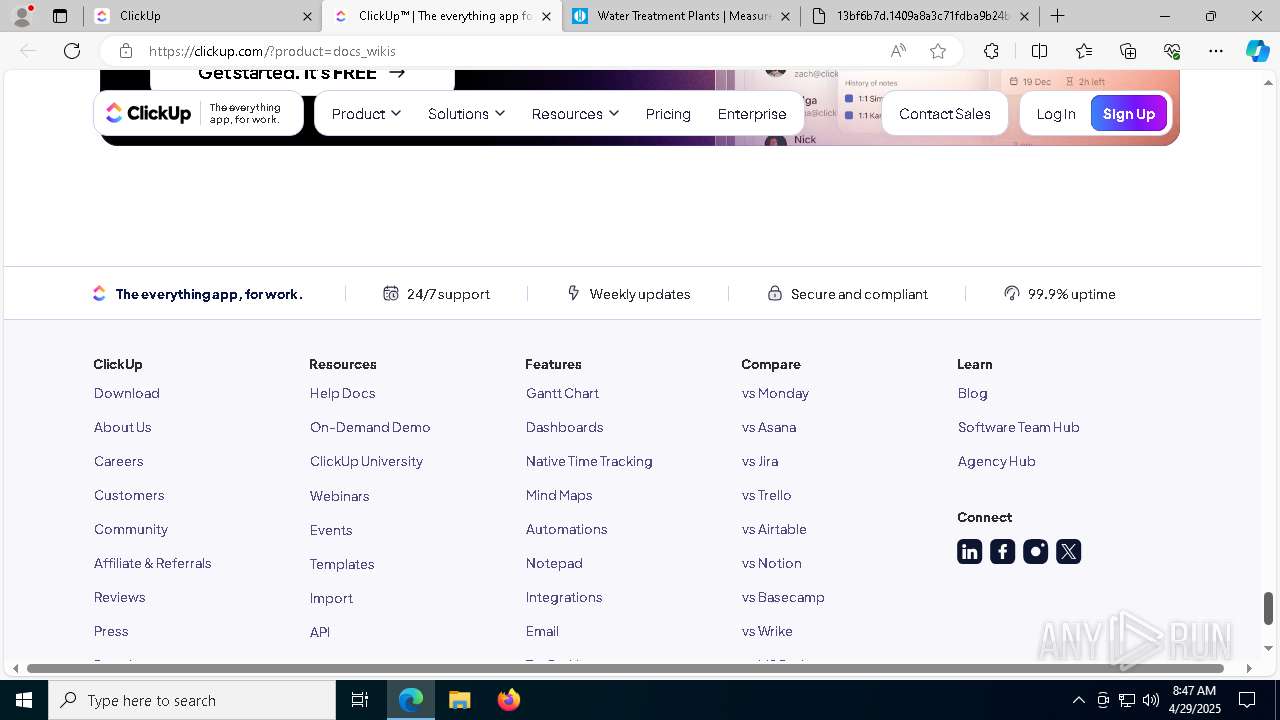Open Browser essentials heart icon
This screenshot has height=720, width=1280.
tap(1172, 51)
